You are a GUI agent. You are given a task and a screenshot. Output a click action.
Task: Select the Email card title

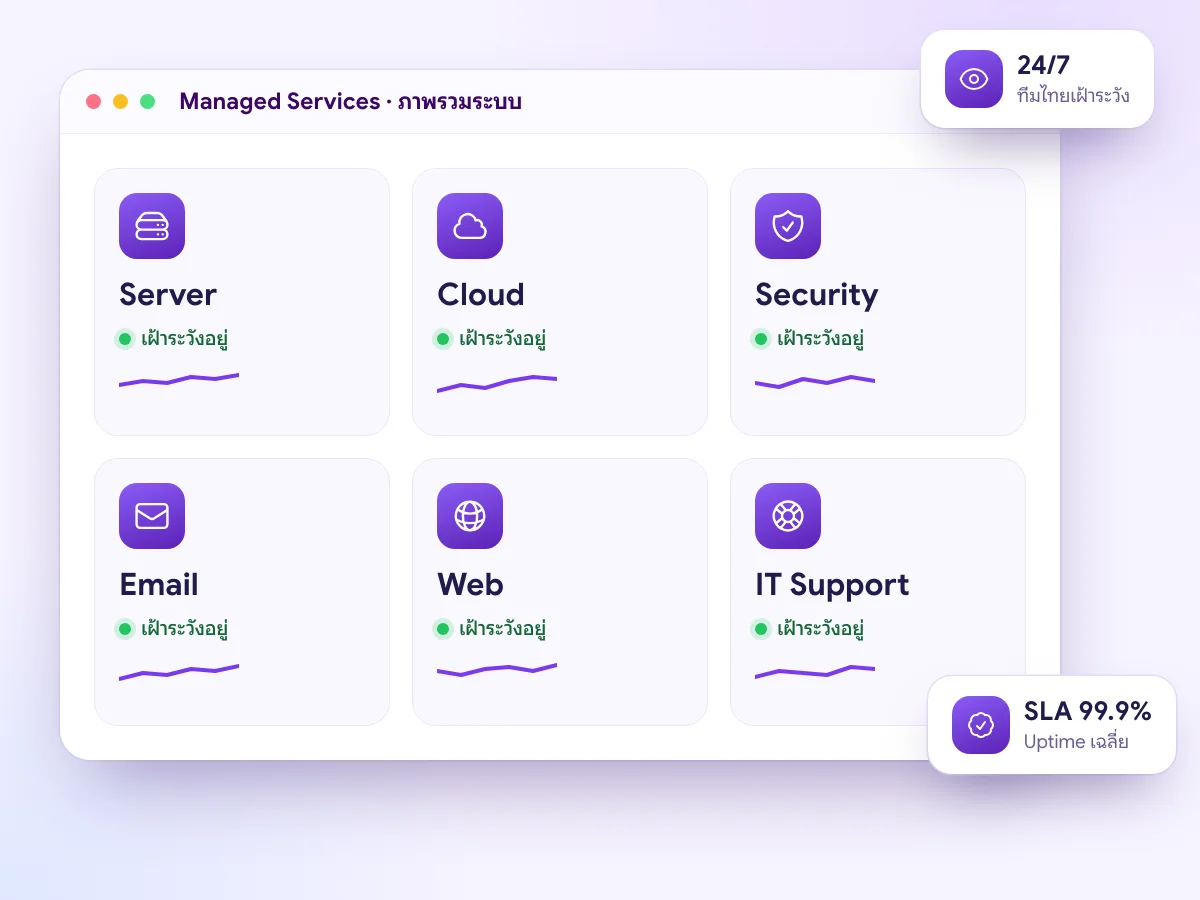point(159,585)
